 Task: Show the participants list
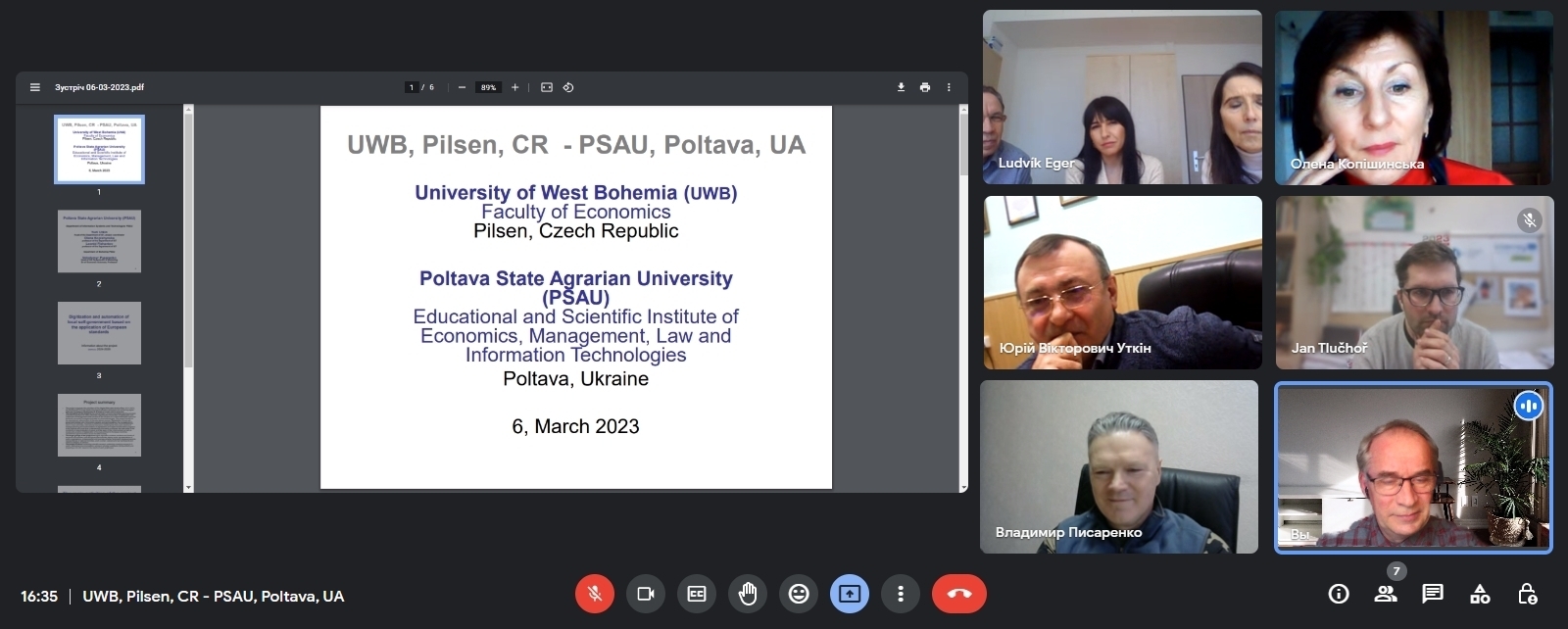click(x=1386, y=594)
